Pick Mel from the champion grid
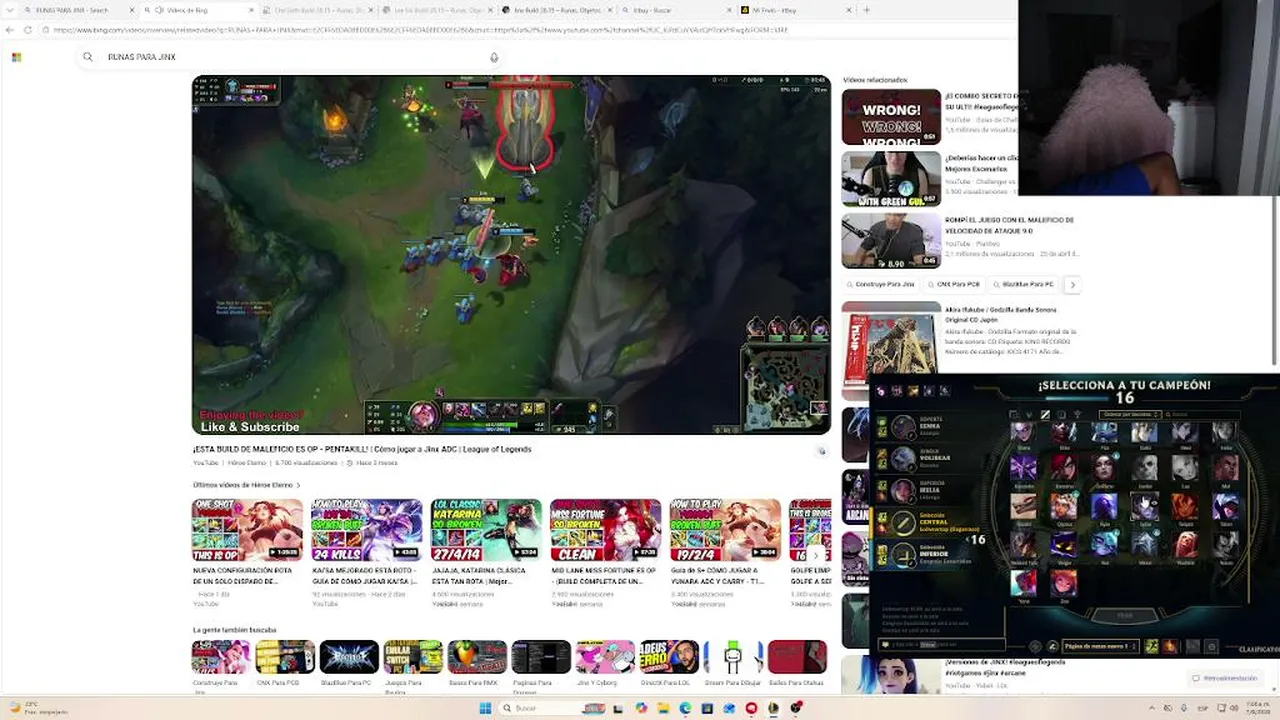 [x=1226, y=467]
